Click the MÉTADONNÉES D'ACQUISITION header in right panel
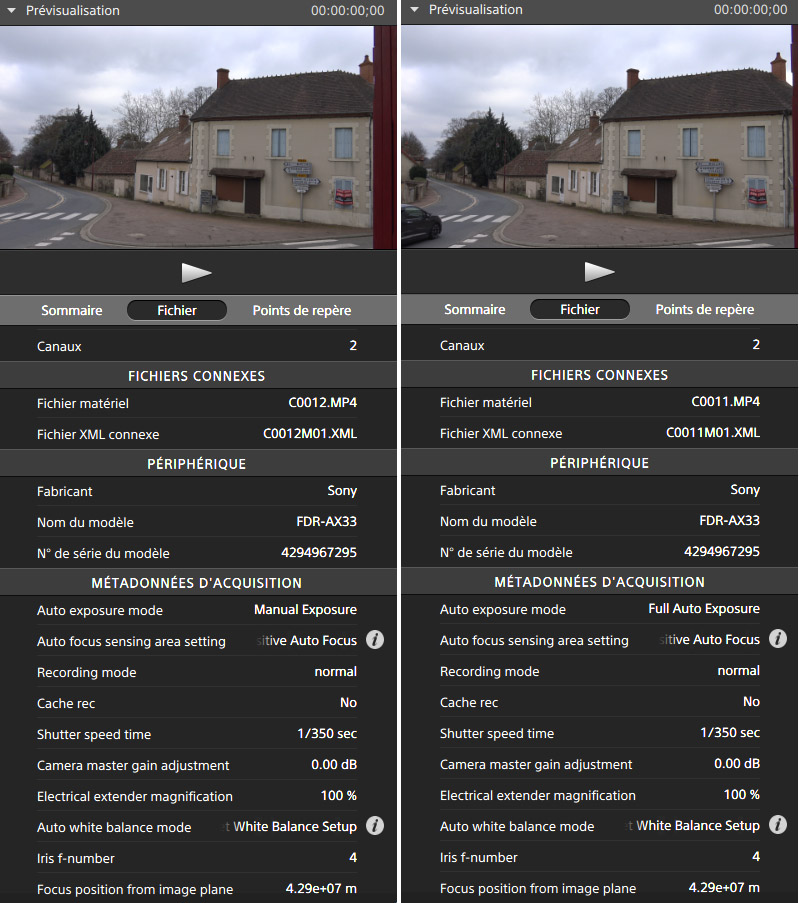Viewport: 799px width, 903px height. 599,581
